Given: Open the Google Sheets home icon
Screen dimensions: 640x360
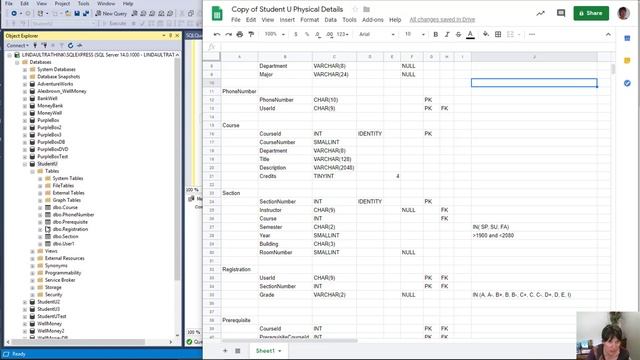Looking at the screenshot, I should (x=217, y=14).
